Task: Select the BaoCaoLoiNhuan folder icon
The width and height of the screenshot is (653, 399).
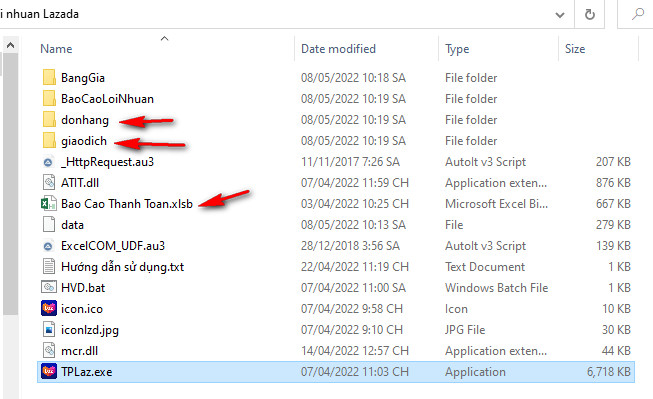Action: (x=49, y=99)
